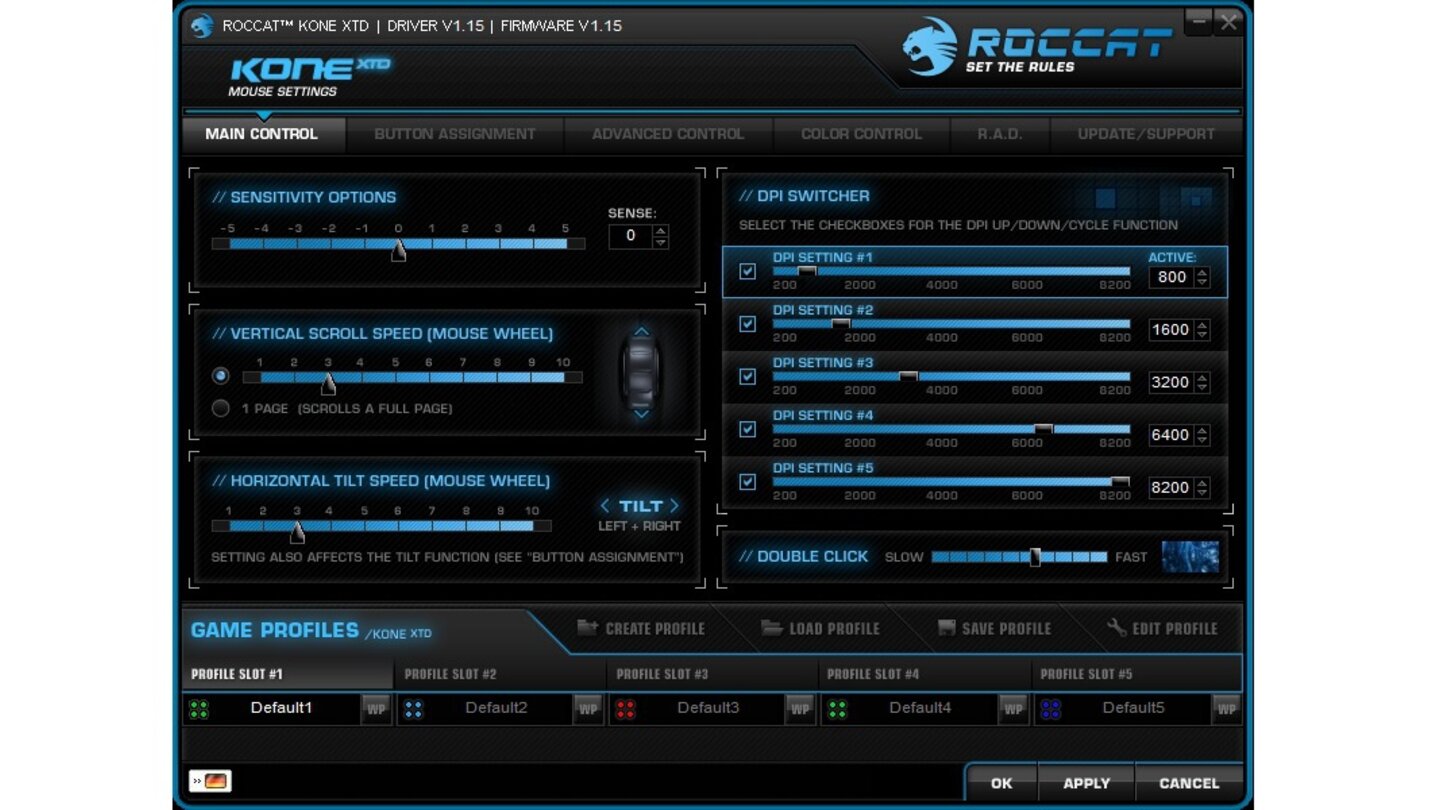Click the WP button next to Default1
1440x810 pixels.
pyautogui.click(x=376, y=709)
